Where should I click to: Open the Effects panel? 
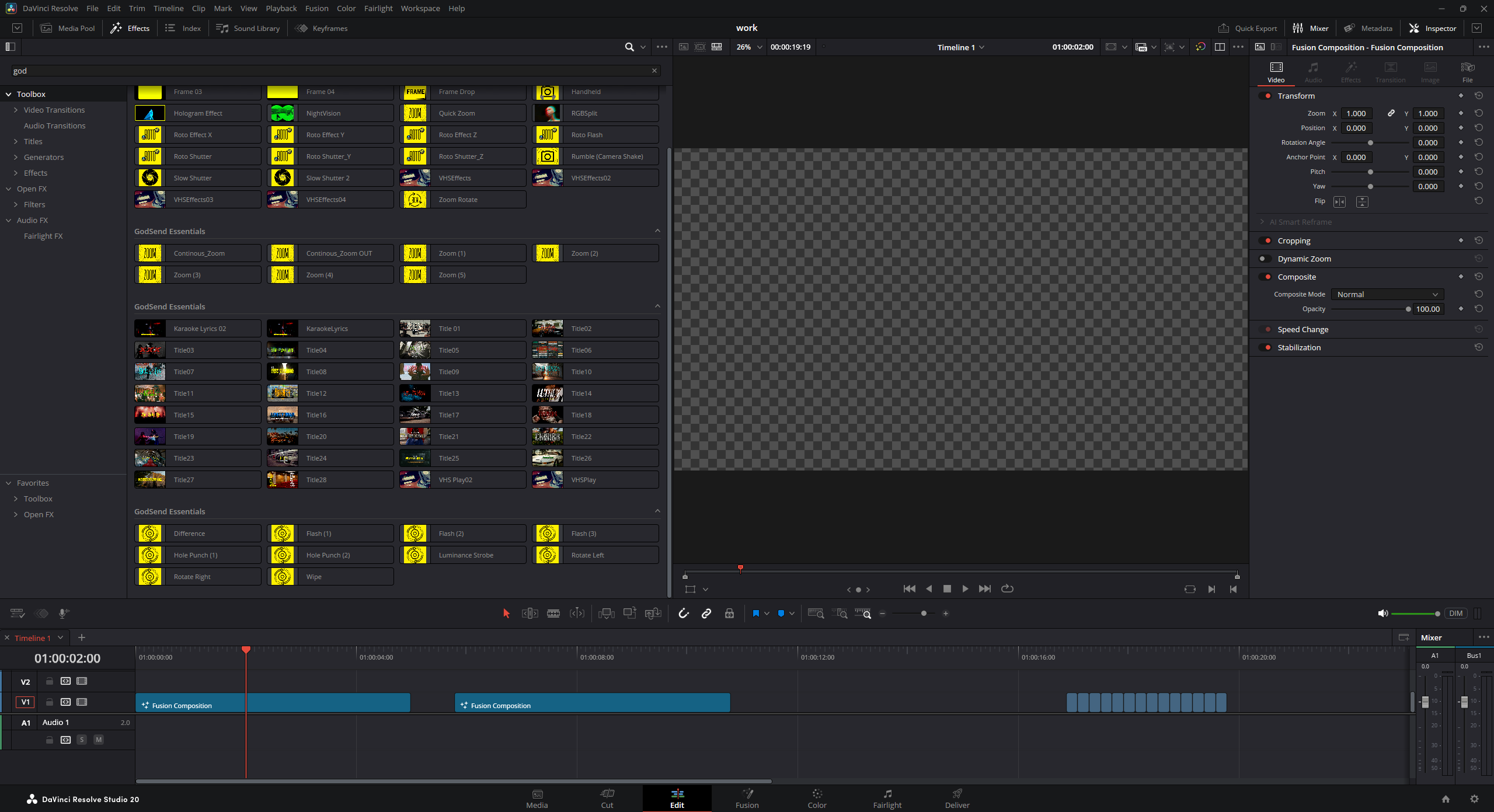click(x=130, y=28)
